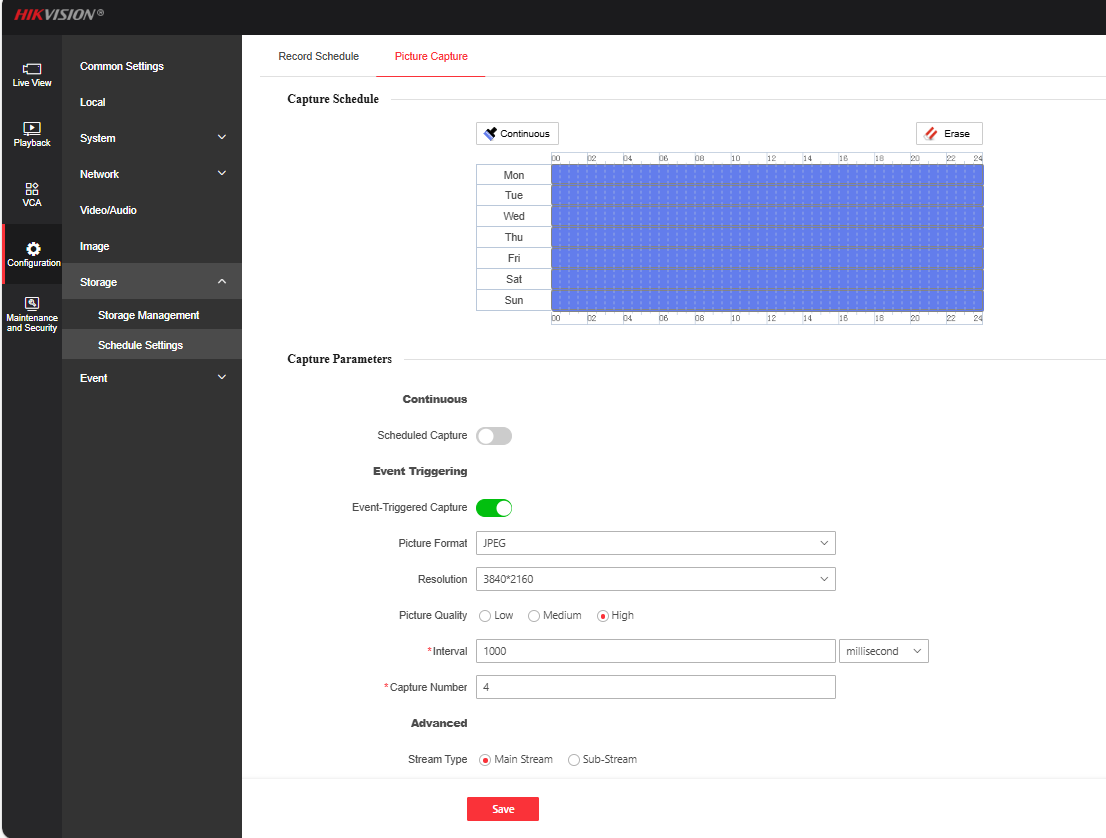Open Storage Management in the sidebar
Image resolution: width=1106 pixels, height=838 pixels.
[x=148, y=315]
